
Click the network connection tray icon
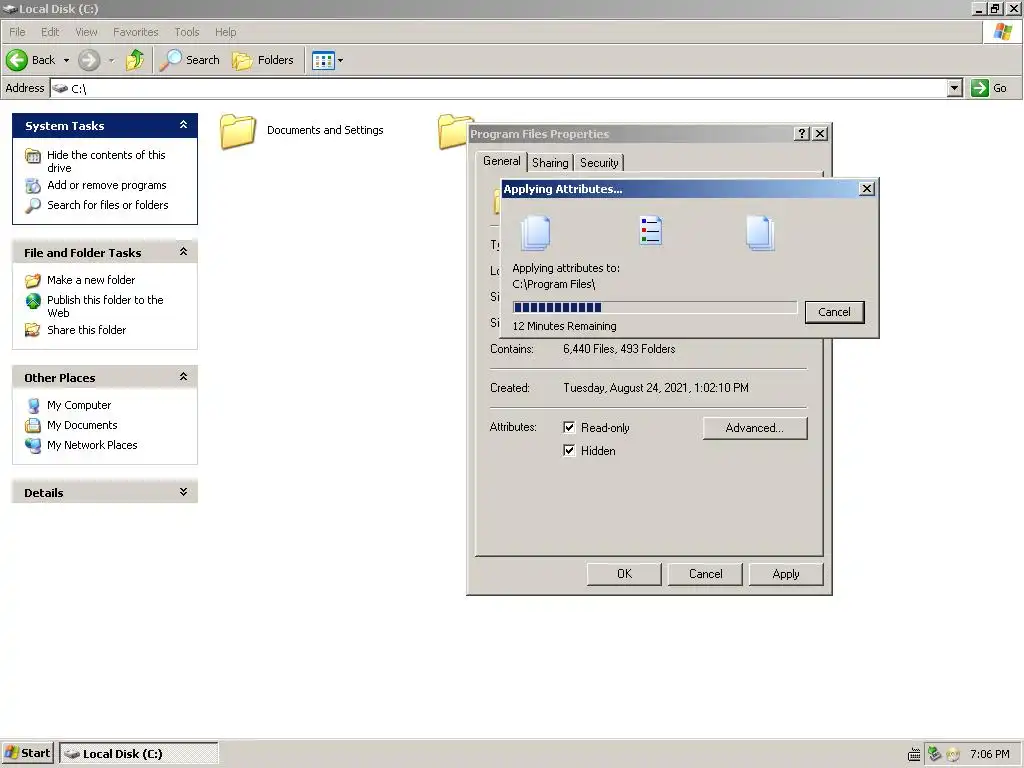tap(934, 754)
